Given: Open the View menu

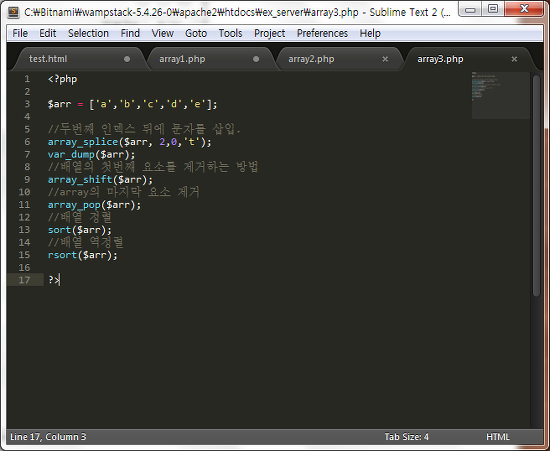Looking at the screenshot, I should (162, 33).
